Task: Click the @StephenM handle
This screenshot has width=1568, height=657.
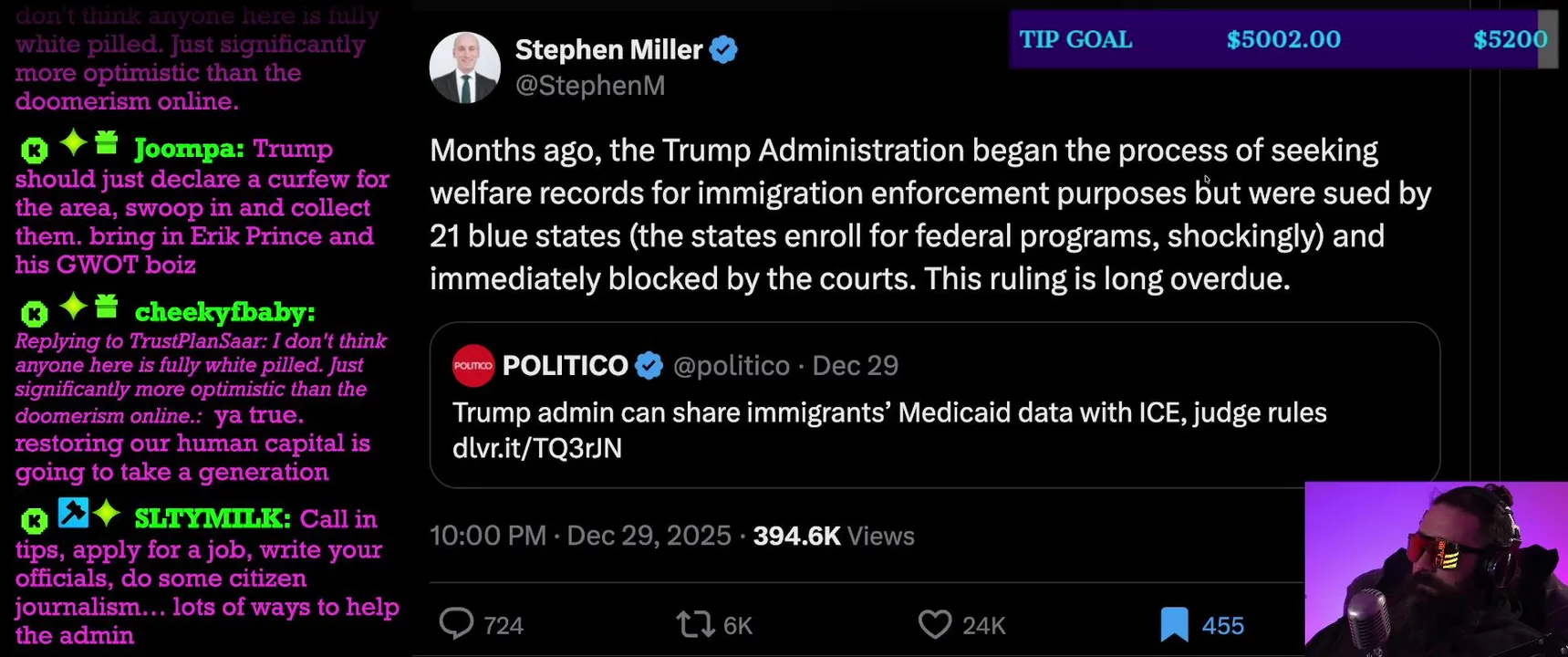Action: point(590,86)
